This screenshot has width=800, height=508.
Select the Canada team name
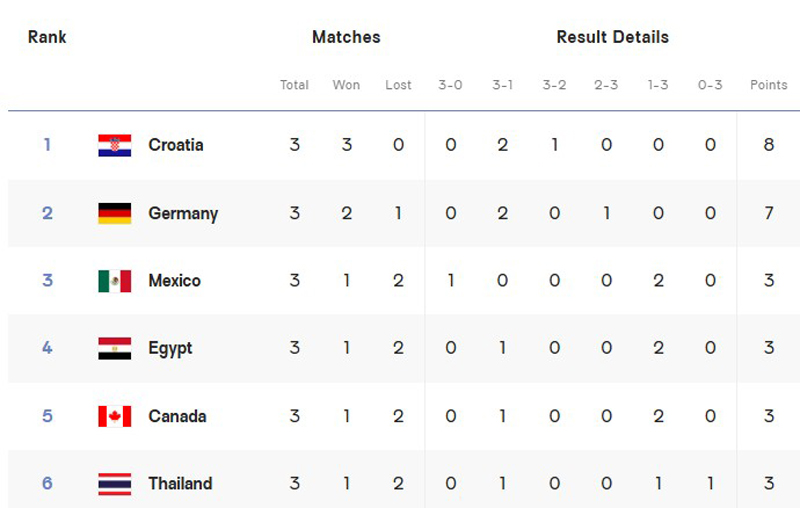point(178,416)
